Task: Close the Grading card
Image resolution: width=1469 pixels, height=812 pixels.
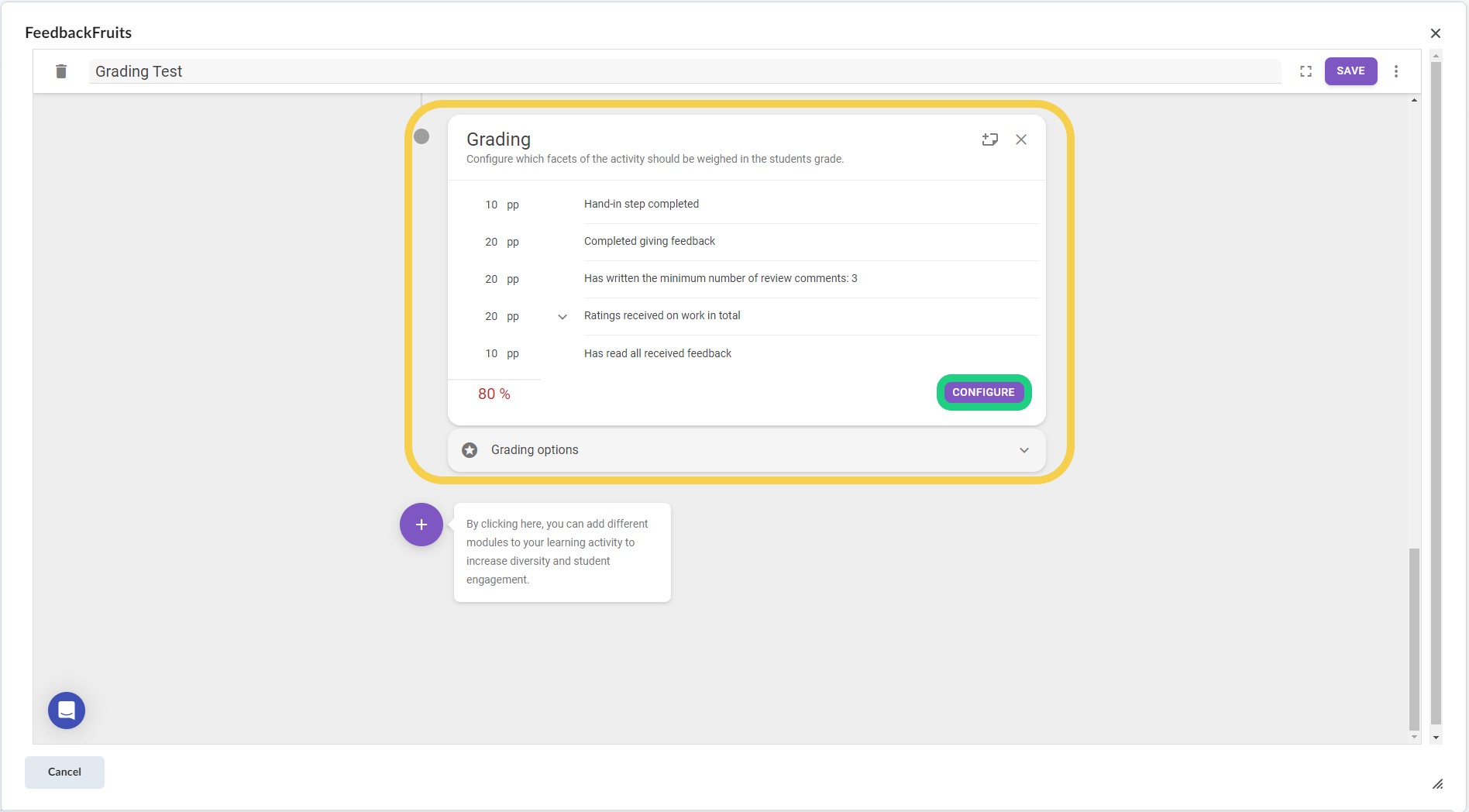Action: [x=1021, y=139]
